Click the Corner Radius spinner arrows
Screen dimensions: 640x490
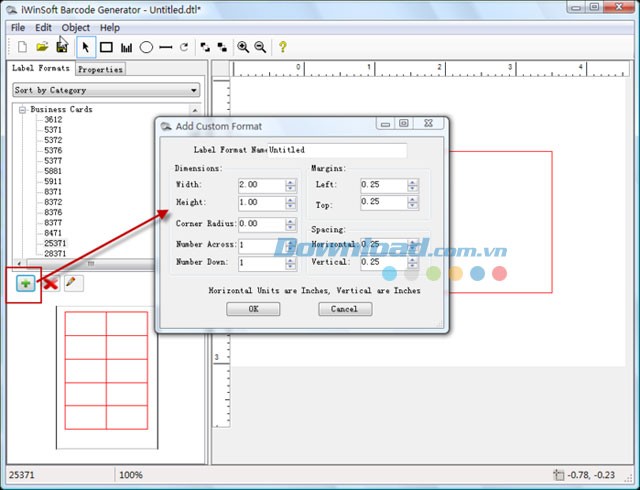pyautogui.click(x=291, y=224)
